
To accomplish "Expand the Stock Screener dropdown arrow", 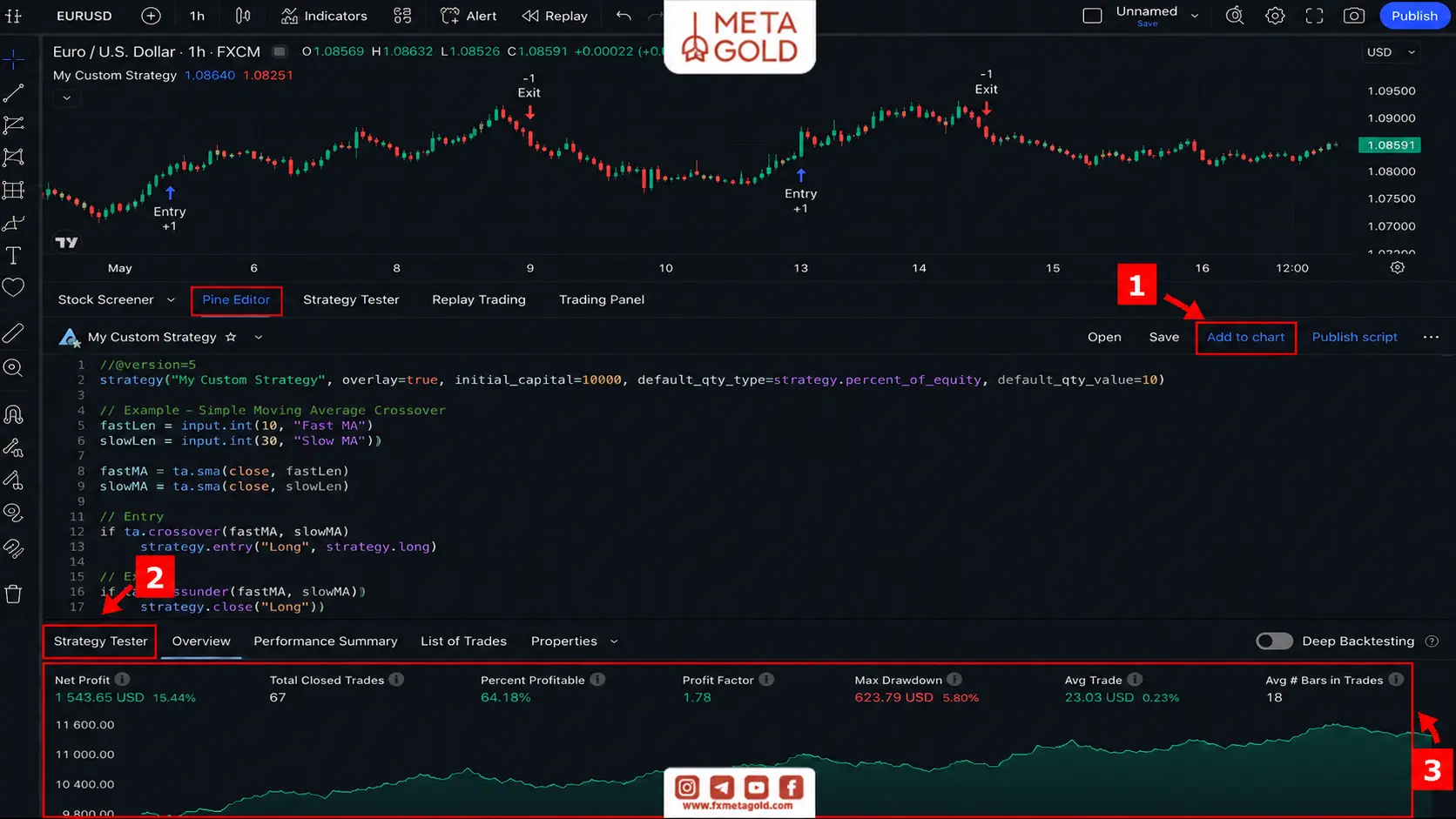I will click(x=171, y=299).
